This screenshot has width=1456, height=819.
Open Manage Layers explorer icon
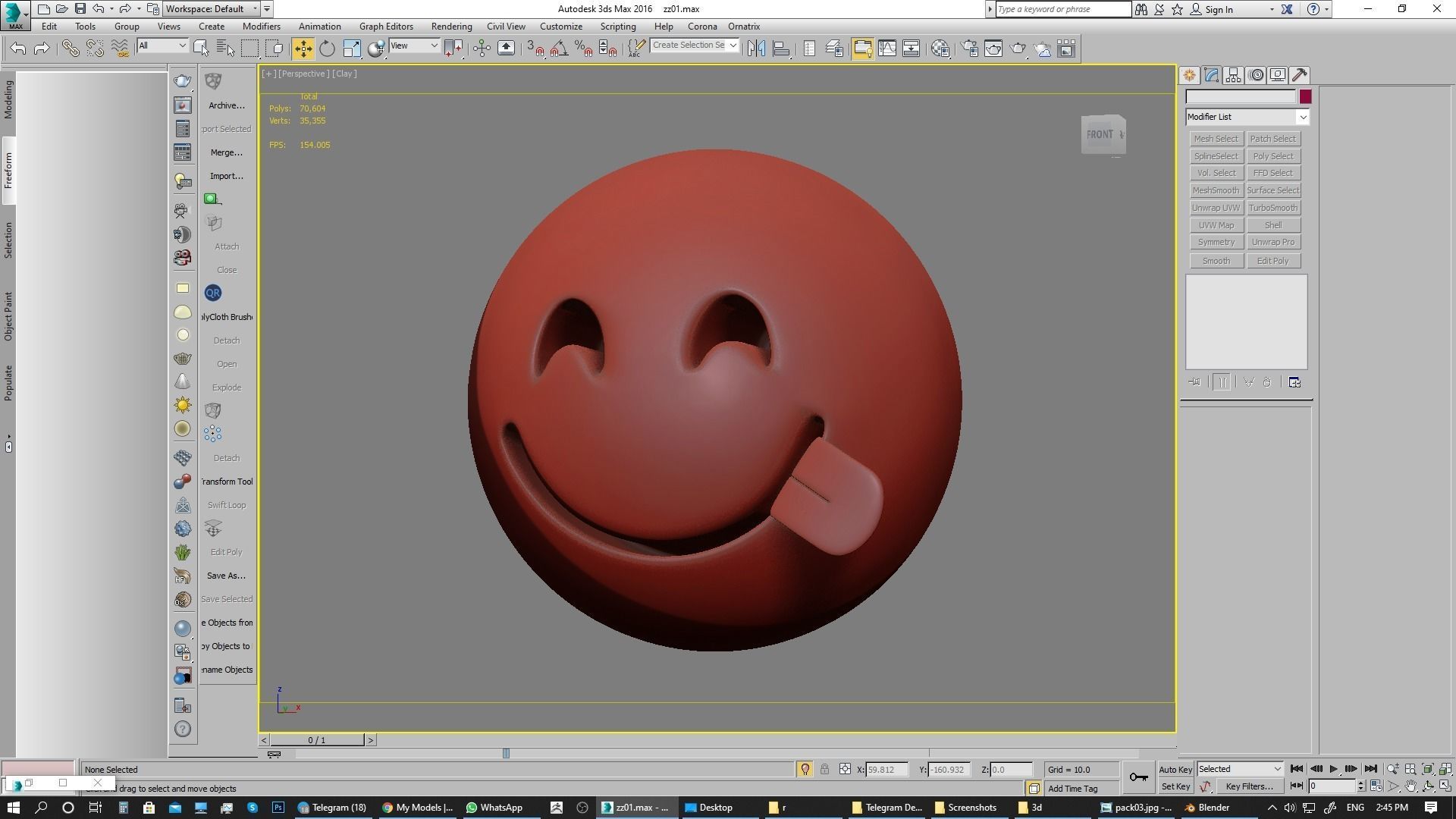pos(833,49)
